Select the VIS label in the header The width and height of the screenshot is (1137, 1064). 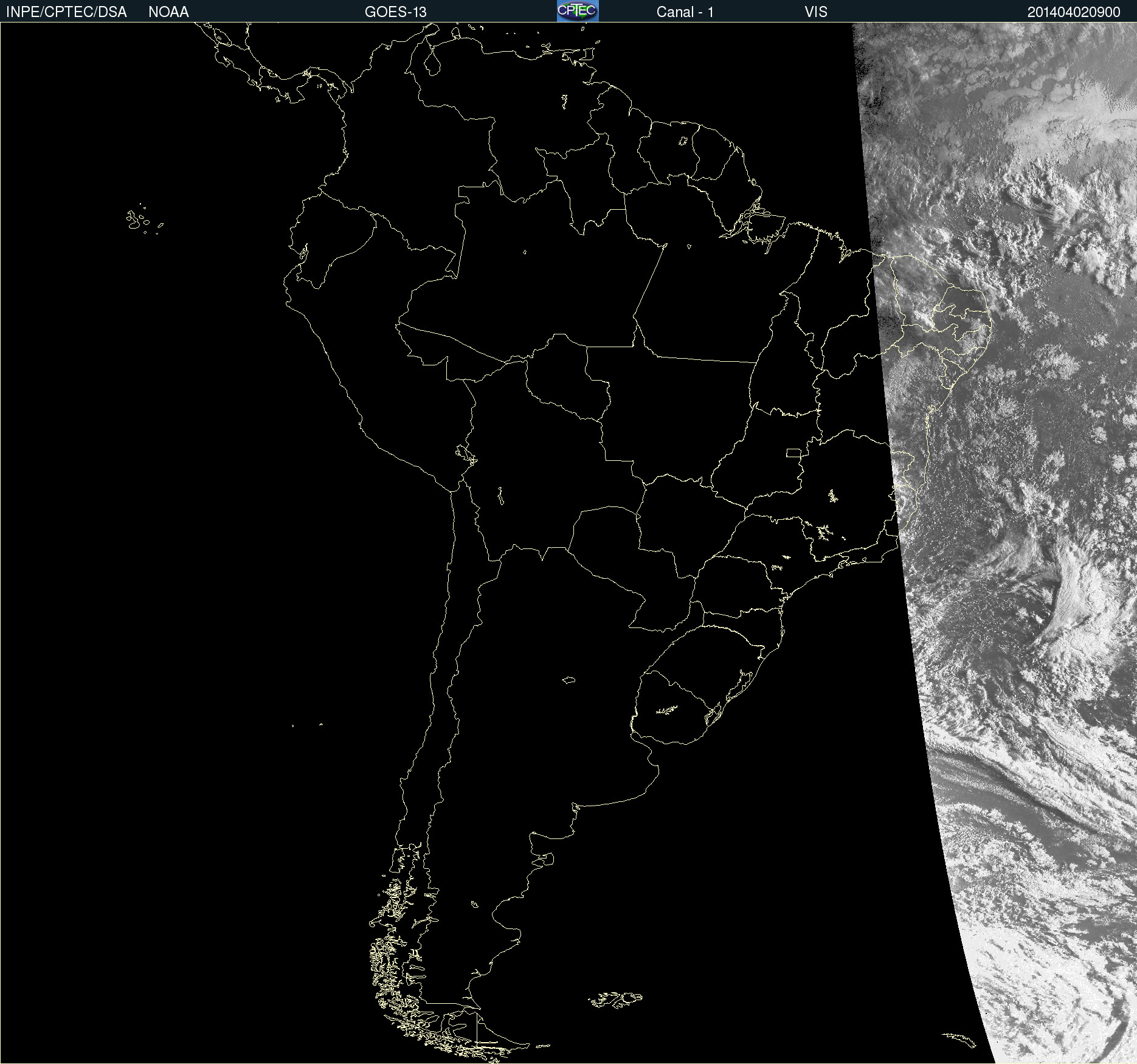(x=816, y=12)
